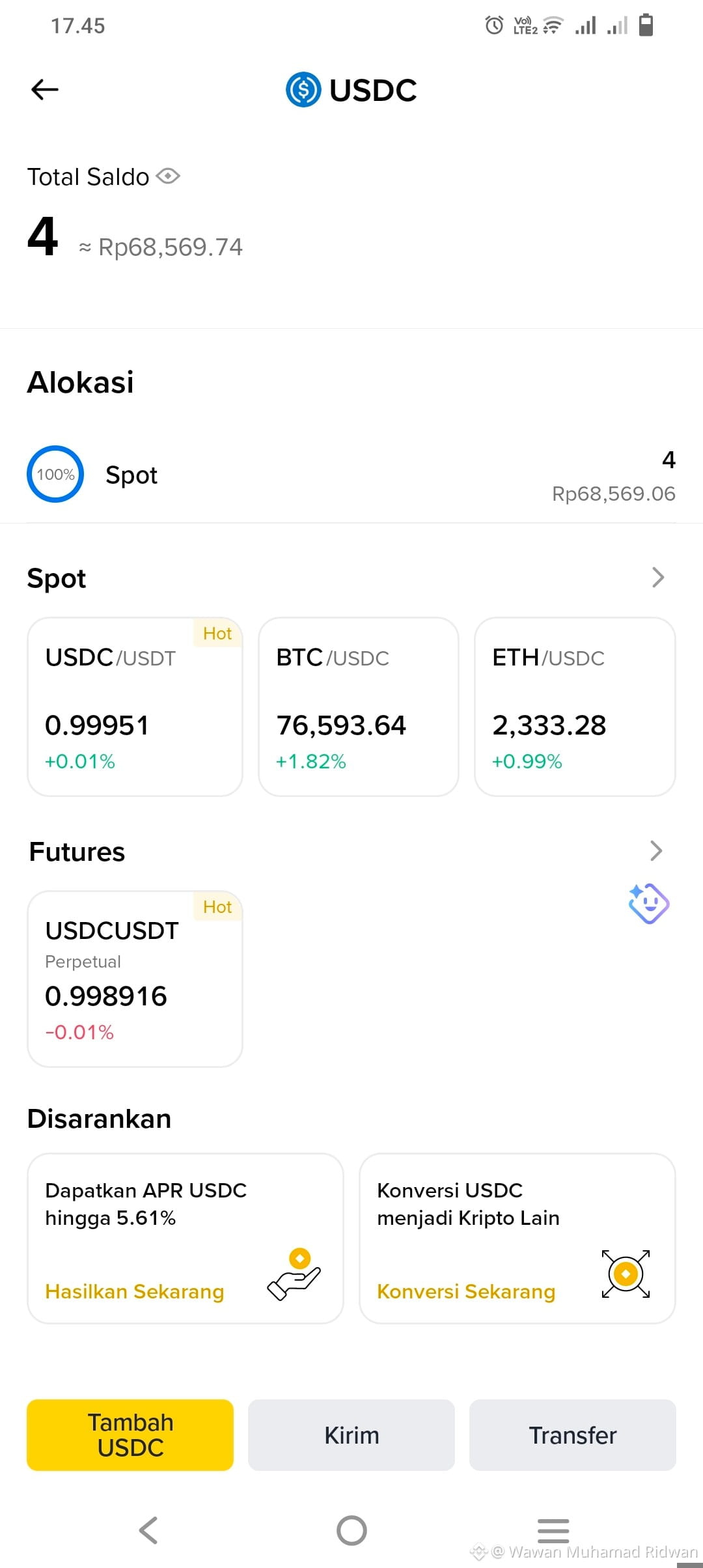Toggle balance visibility eye icon
The width and height of the screenshot is (703, 1568).
coord(168,176)
